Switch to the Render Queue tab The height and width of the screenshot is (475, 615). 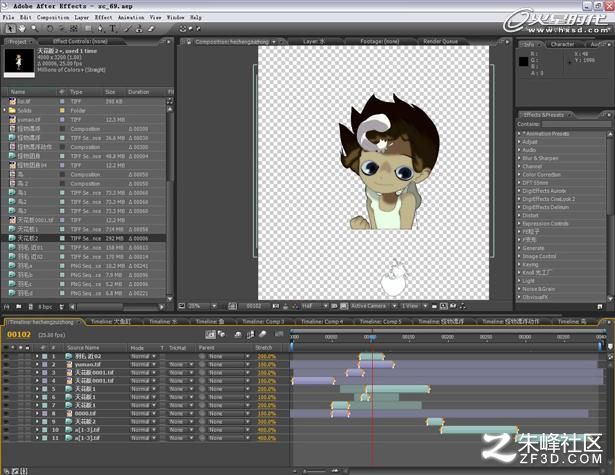tap(440, 41)
